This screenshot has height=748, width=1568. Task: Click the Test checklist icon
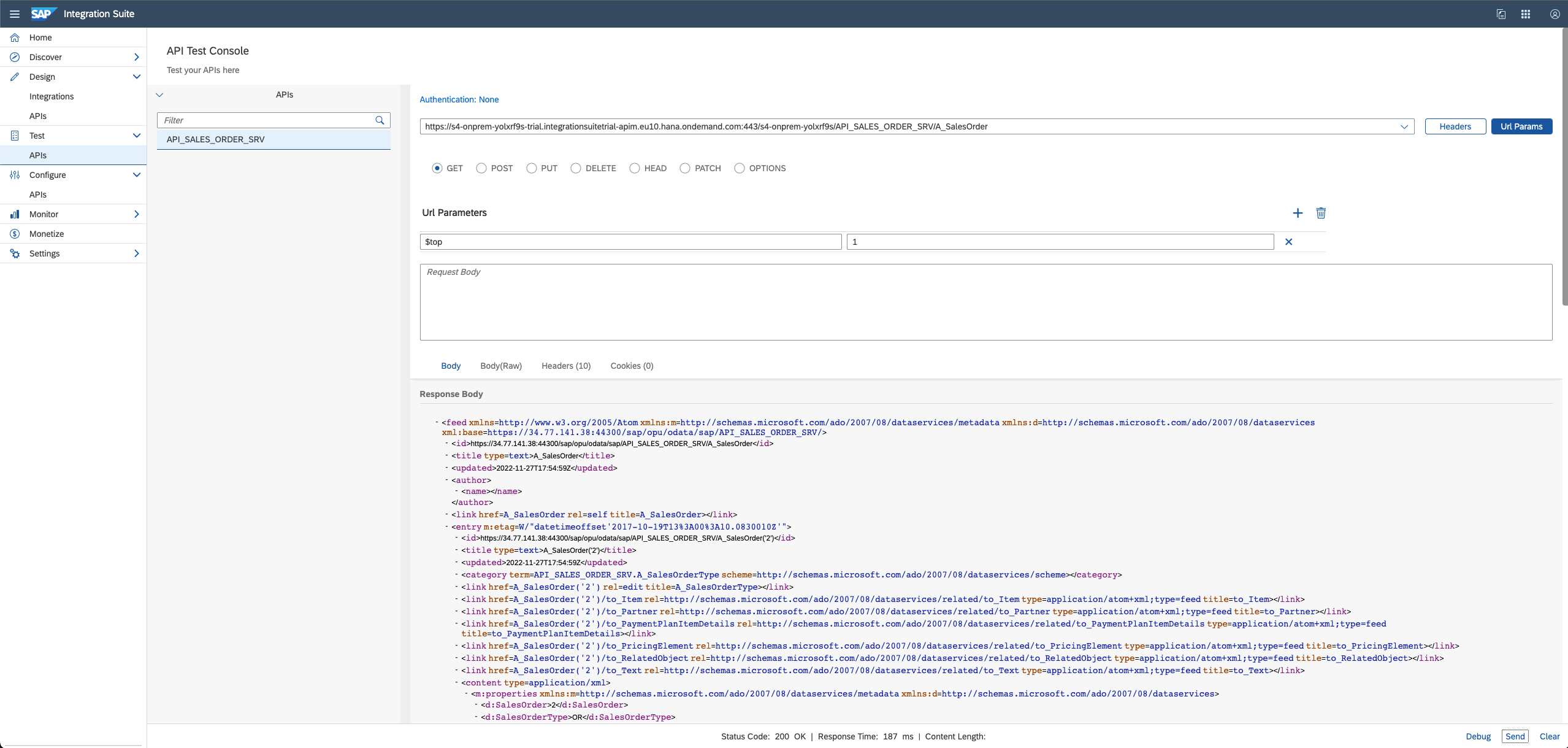pos(15,136)
